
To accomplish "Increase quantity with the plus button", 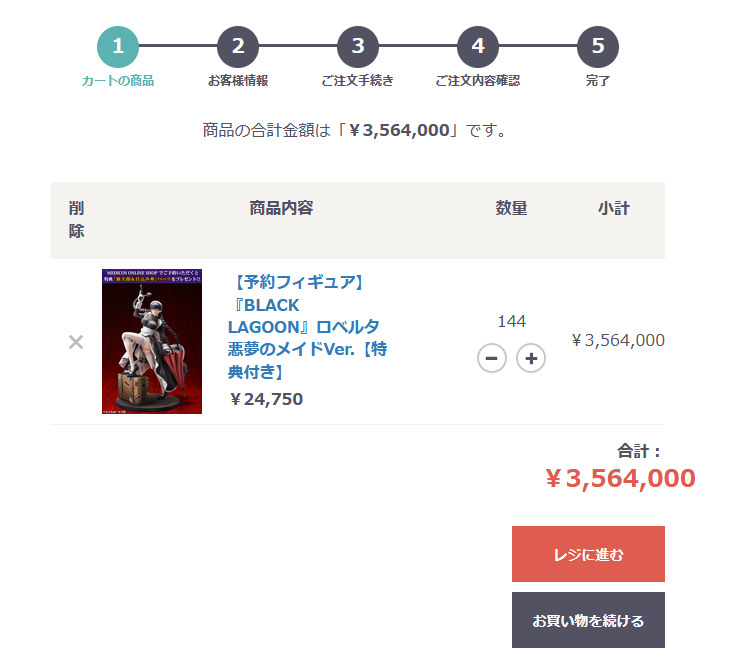I will [x=531, y=358].
